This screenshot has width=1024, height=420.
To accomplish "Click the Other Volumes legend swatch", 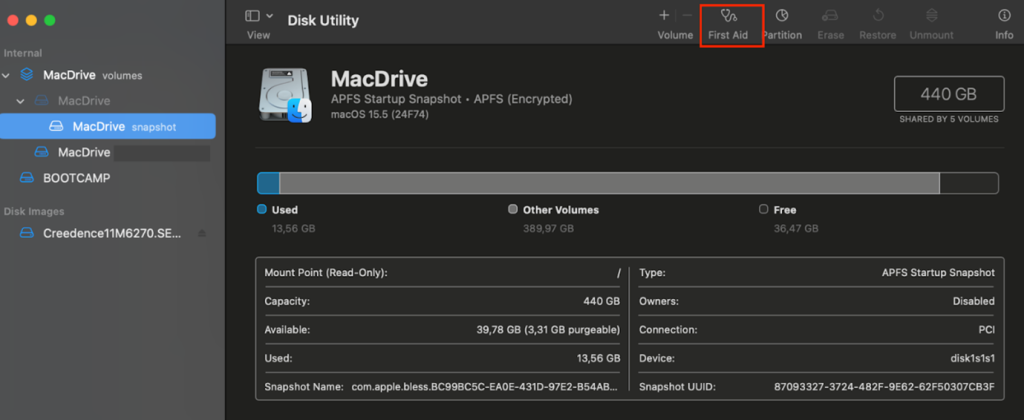I will pos(513,210).
